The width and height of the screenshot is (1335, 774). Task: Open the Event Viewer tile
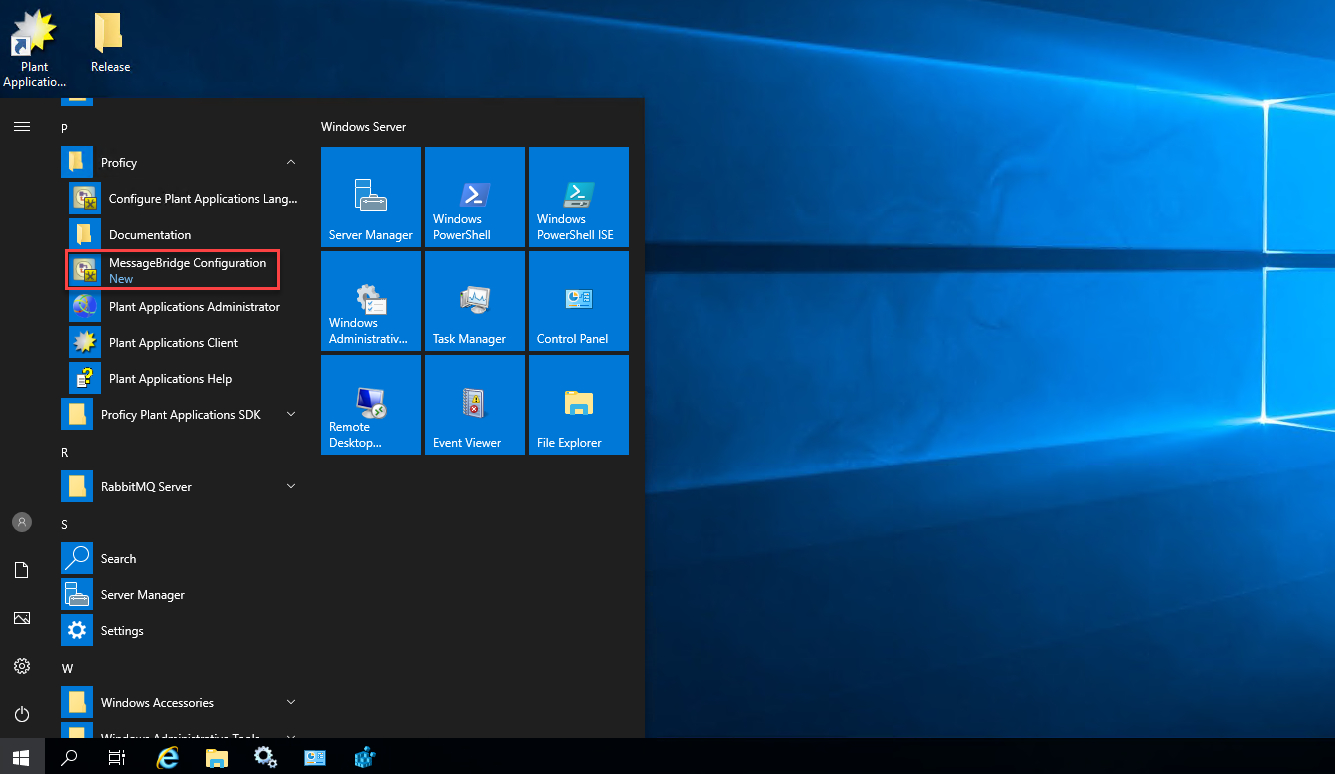click(x=475, y=405)
